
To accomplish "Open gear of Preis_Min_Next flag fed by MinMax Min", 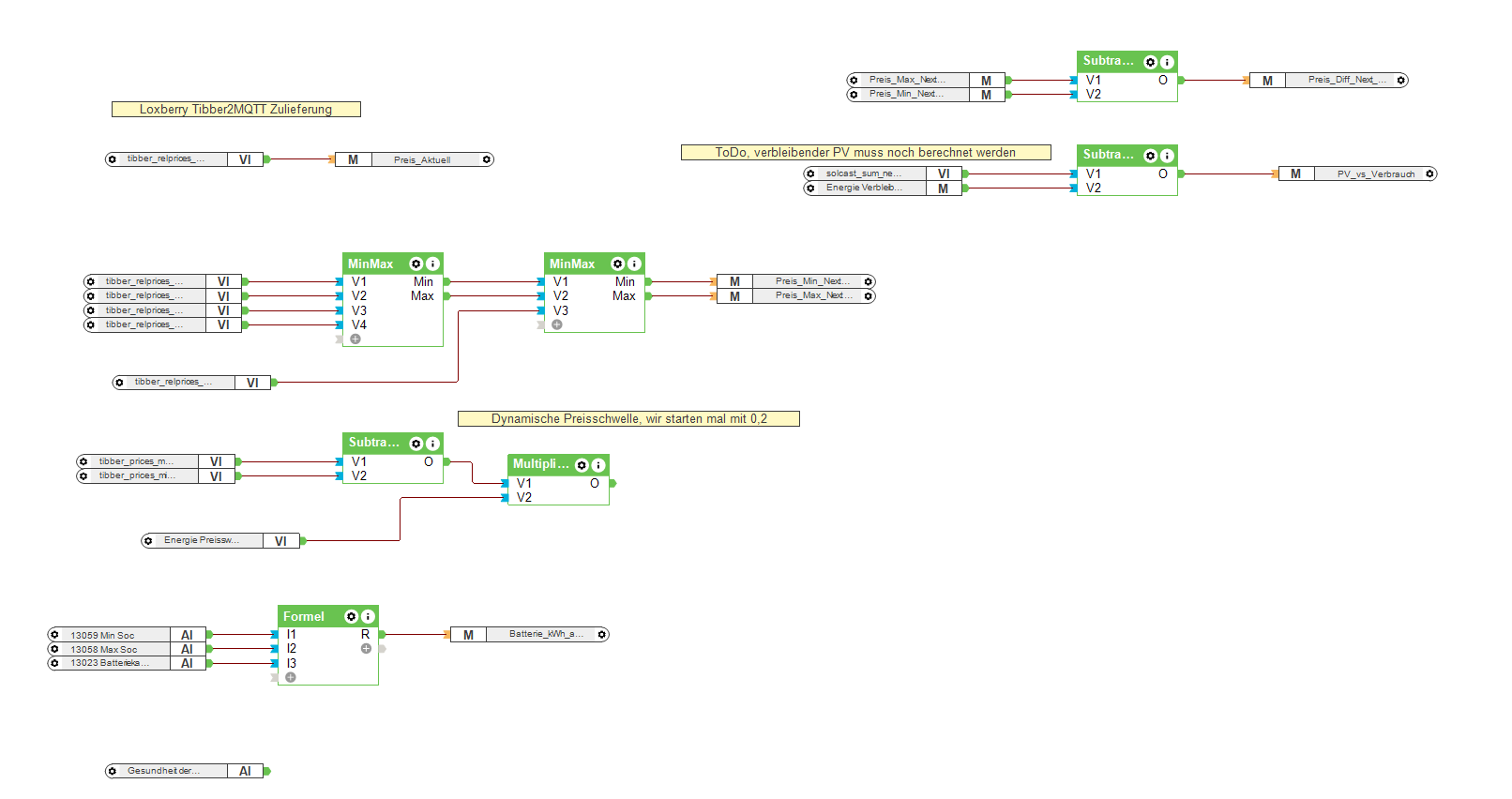I will tap(869, 282).
